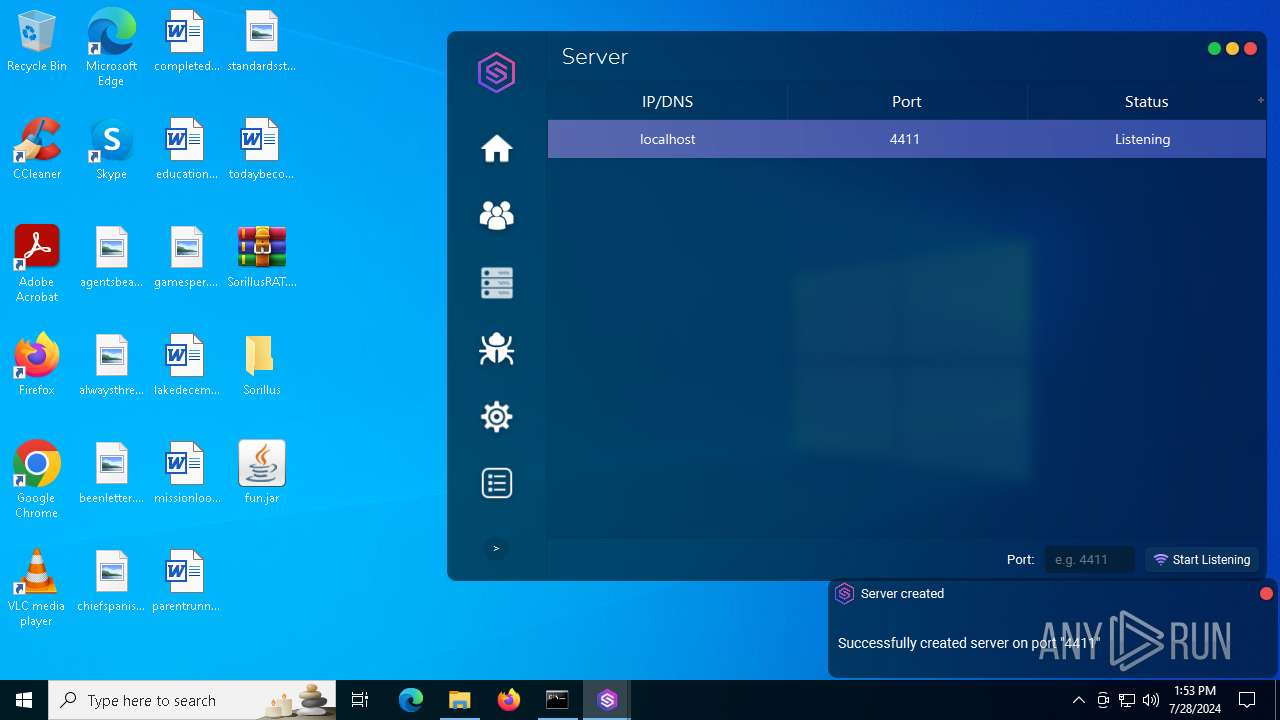Select the education Word document icon

pos(186,149)
